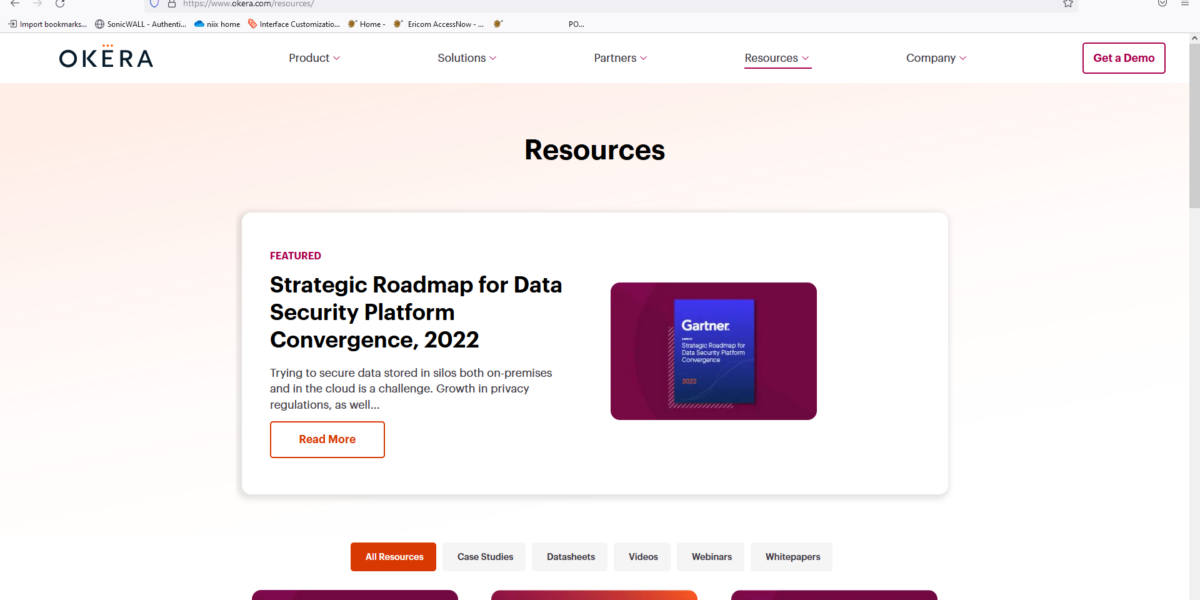Open the Interface Customization bookmark
1200x600 pixels.
[x=294, y=23]
